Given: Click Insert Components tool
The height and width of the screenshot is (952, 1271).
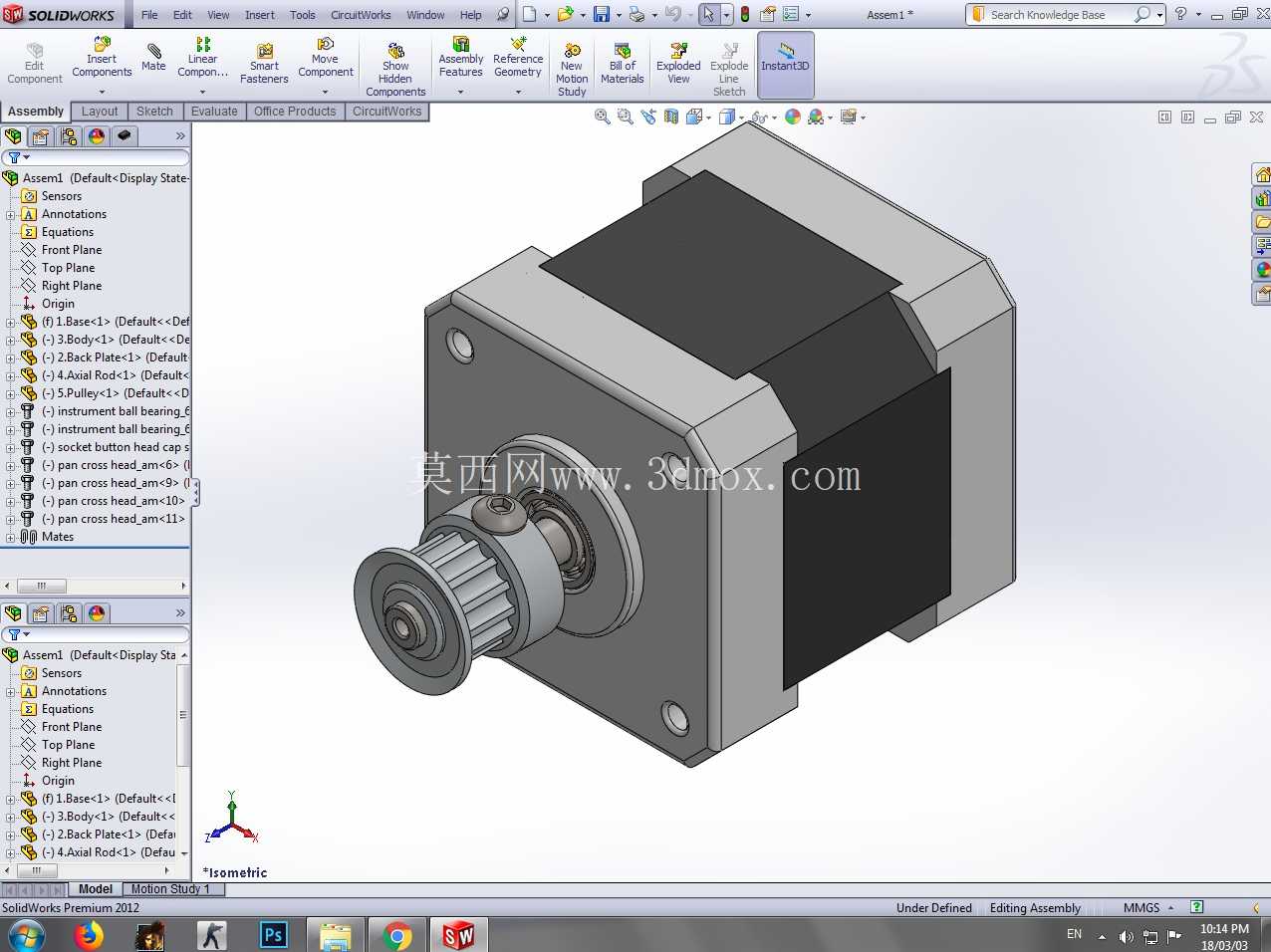Looking at the screenshot, I should coord(102,59).
